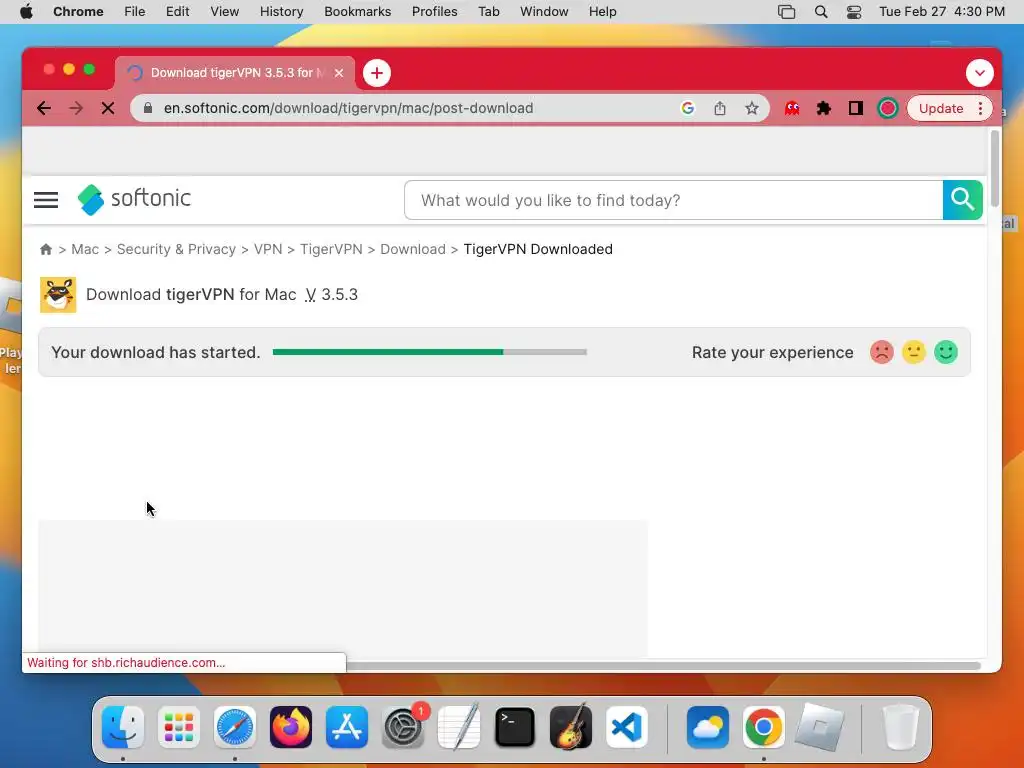Open the View menu
The image size is (1024, 768).
coord(224,12)
